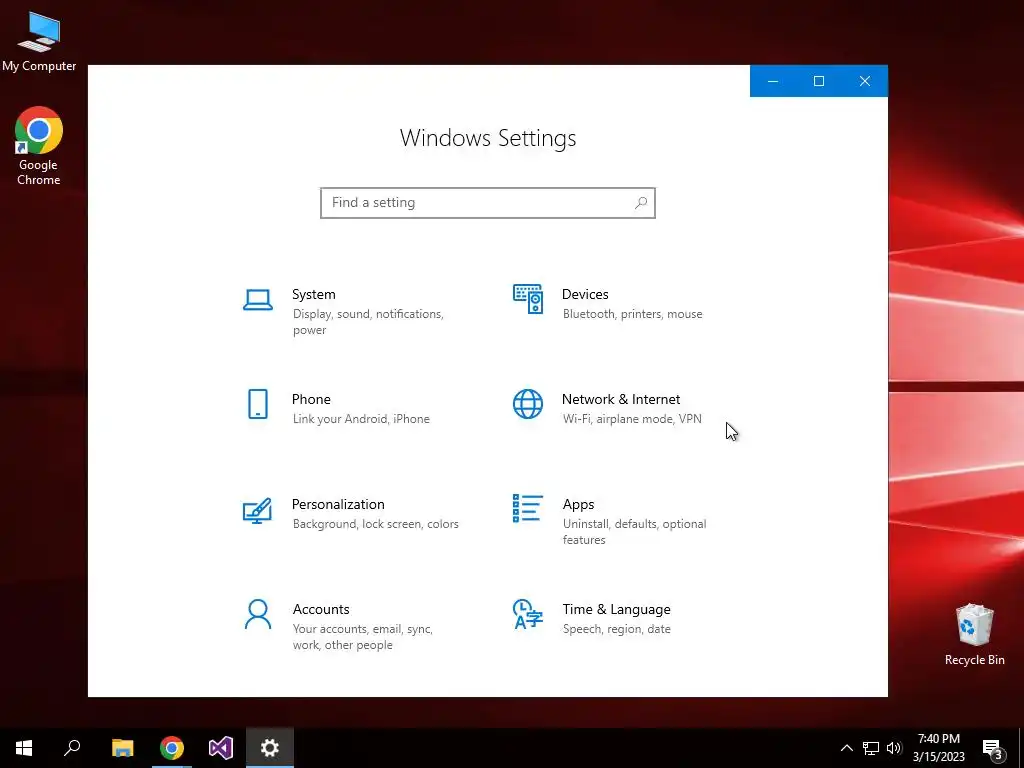Launch Chrome from the taskbar
Screen dimensions: 1024x768
[172, 748]
